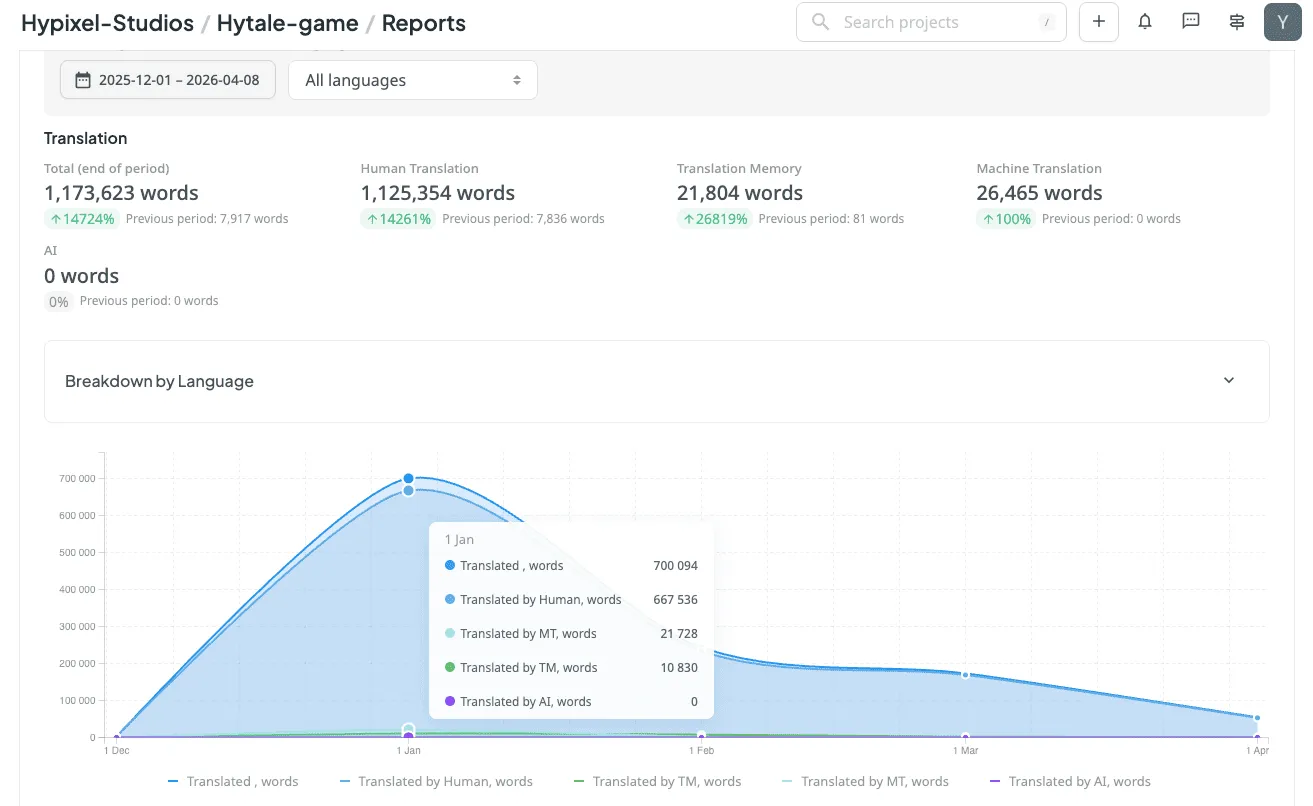This screenshot has width=1313, height=806.
Task: Click the green 14724% change badge
Action: click(81, 218)
